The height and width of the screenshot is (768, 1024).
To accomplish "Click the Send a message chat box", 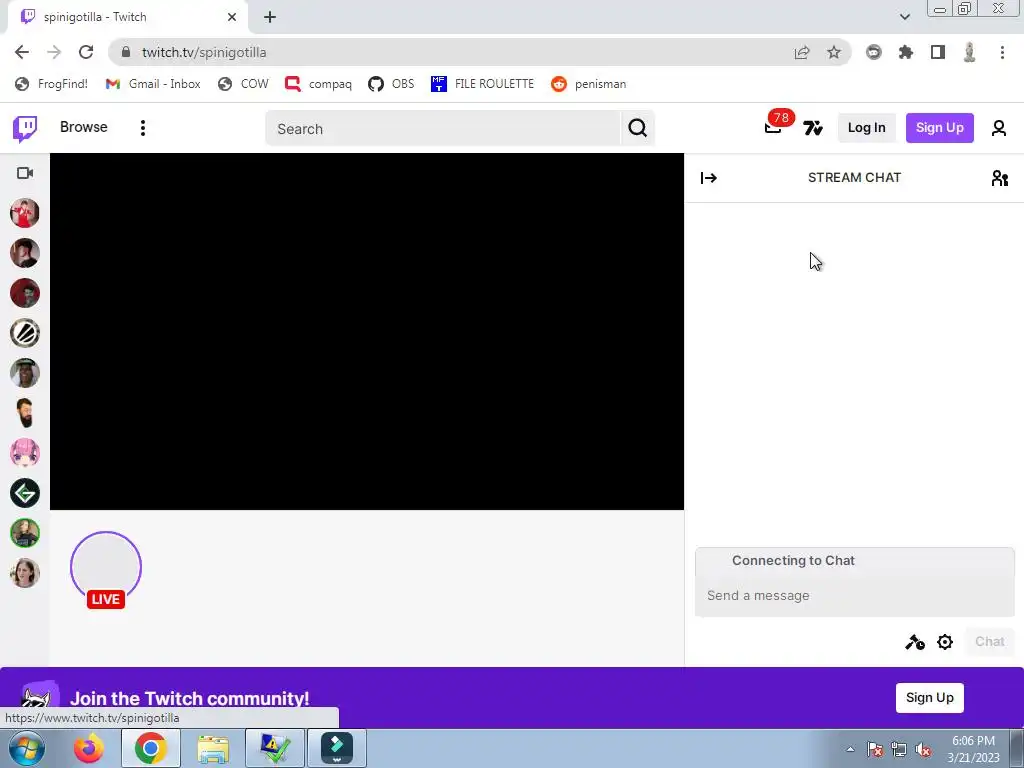I will click(x=854, y=596).
